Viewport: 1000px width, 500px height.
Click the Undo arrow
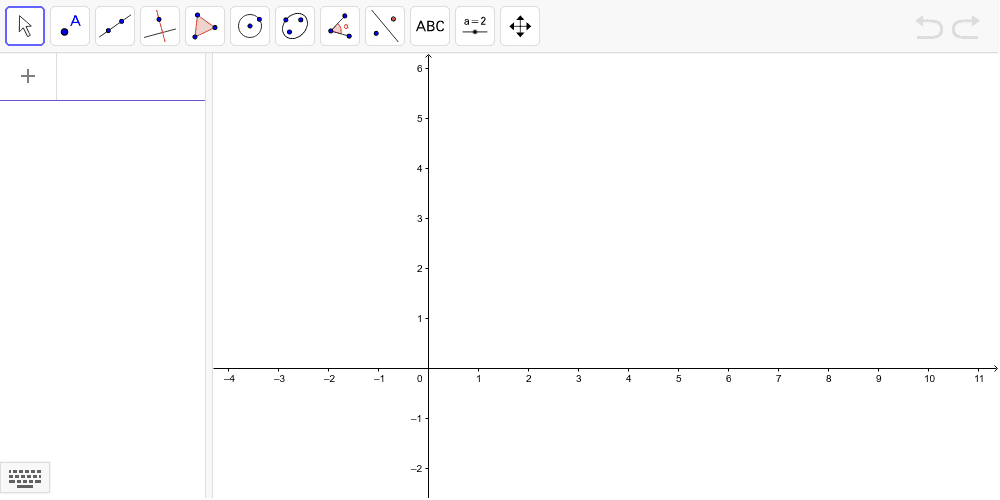point(929,27)
